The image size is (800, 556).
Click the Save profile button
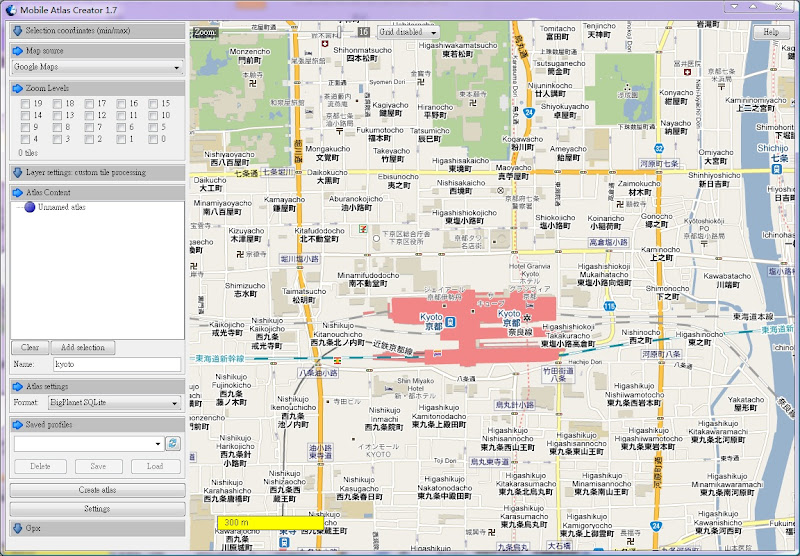98,466
